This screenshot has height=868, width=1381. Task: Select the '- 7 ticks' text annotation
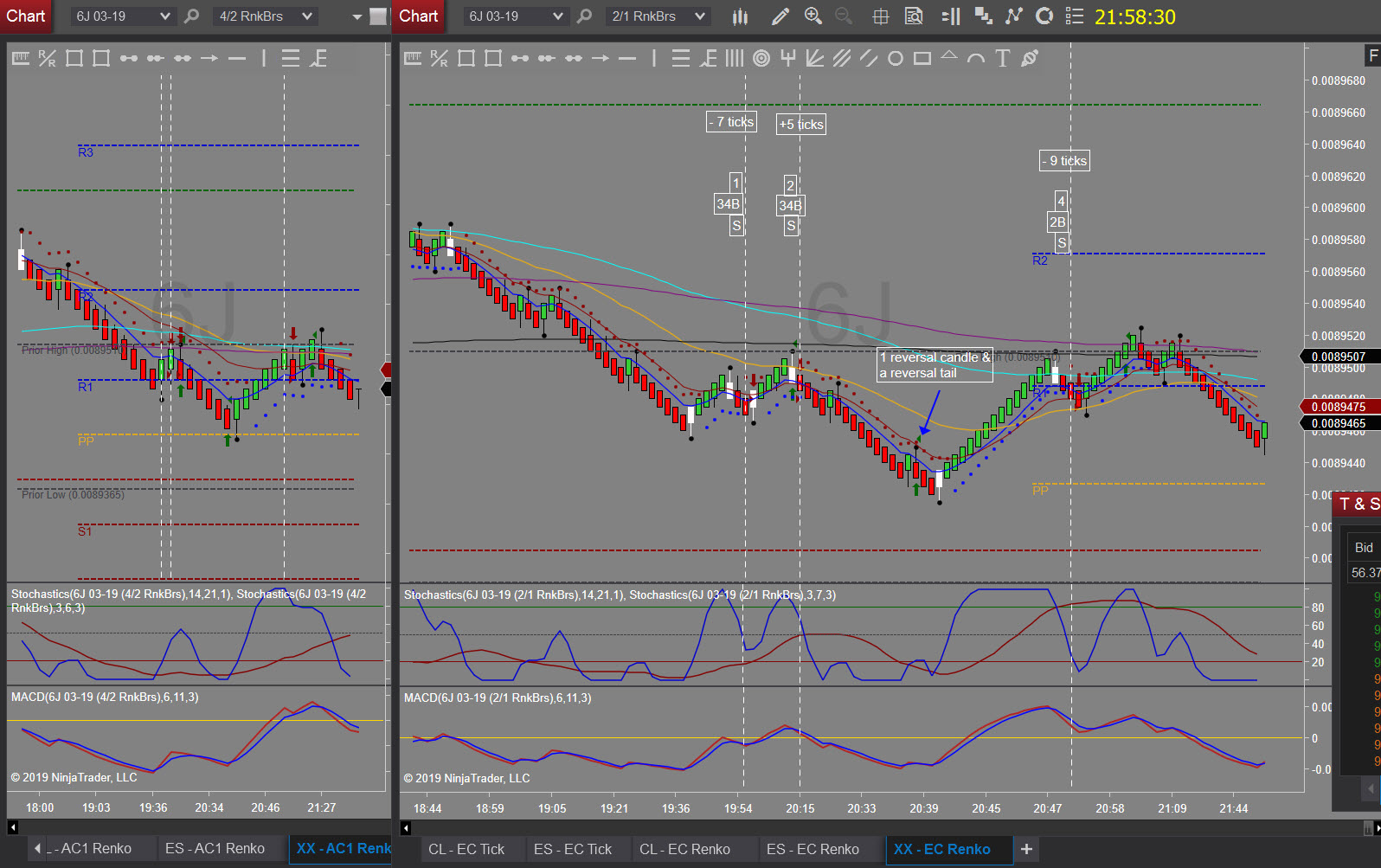(x=732, y=122)
